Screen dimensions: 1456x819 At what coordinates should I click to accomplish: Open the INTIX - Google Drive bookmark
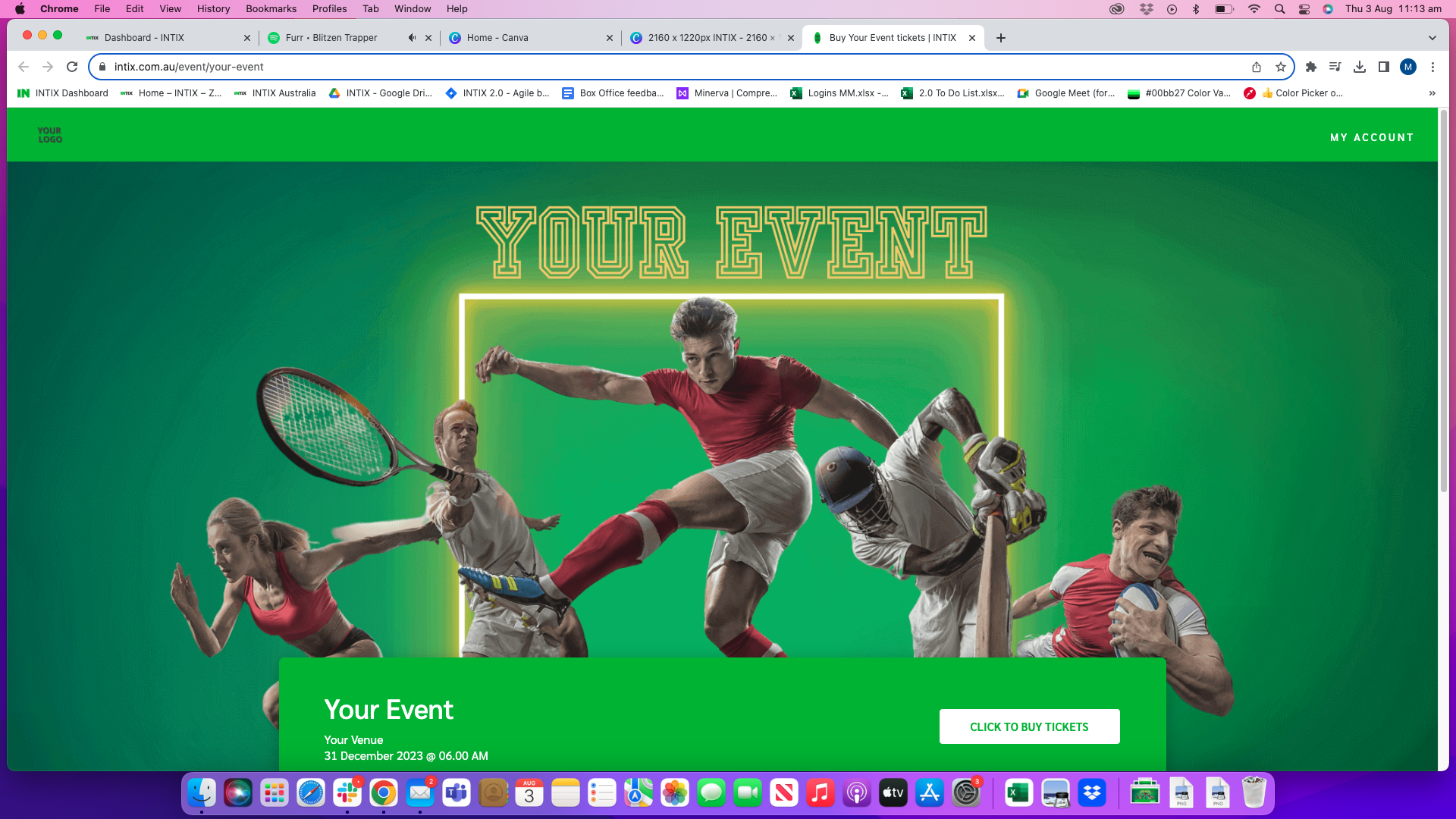[381, 93]
